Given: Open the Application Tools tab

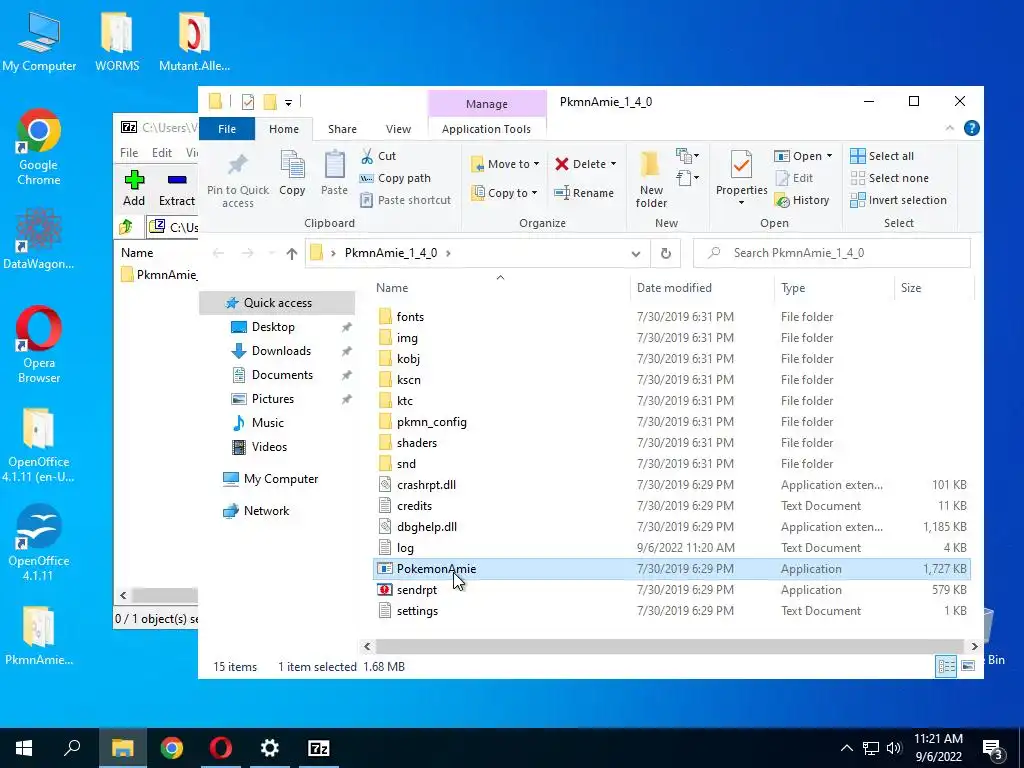Looking at the screenshot, I should tap(487, 129).
